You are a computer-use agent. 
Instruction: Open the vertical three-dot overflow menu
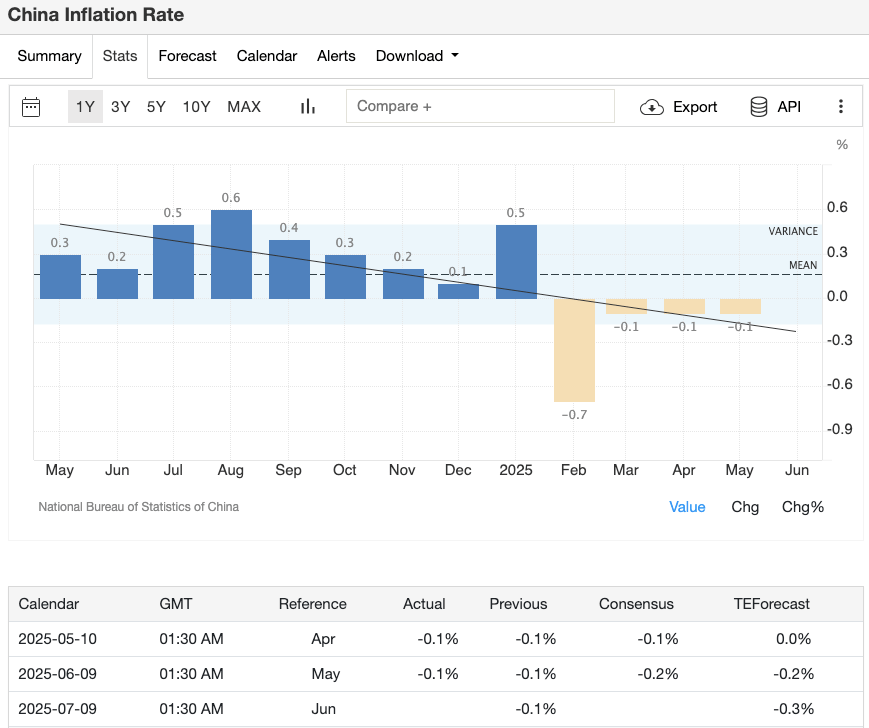tap(841, 106)
